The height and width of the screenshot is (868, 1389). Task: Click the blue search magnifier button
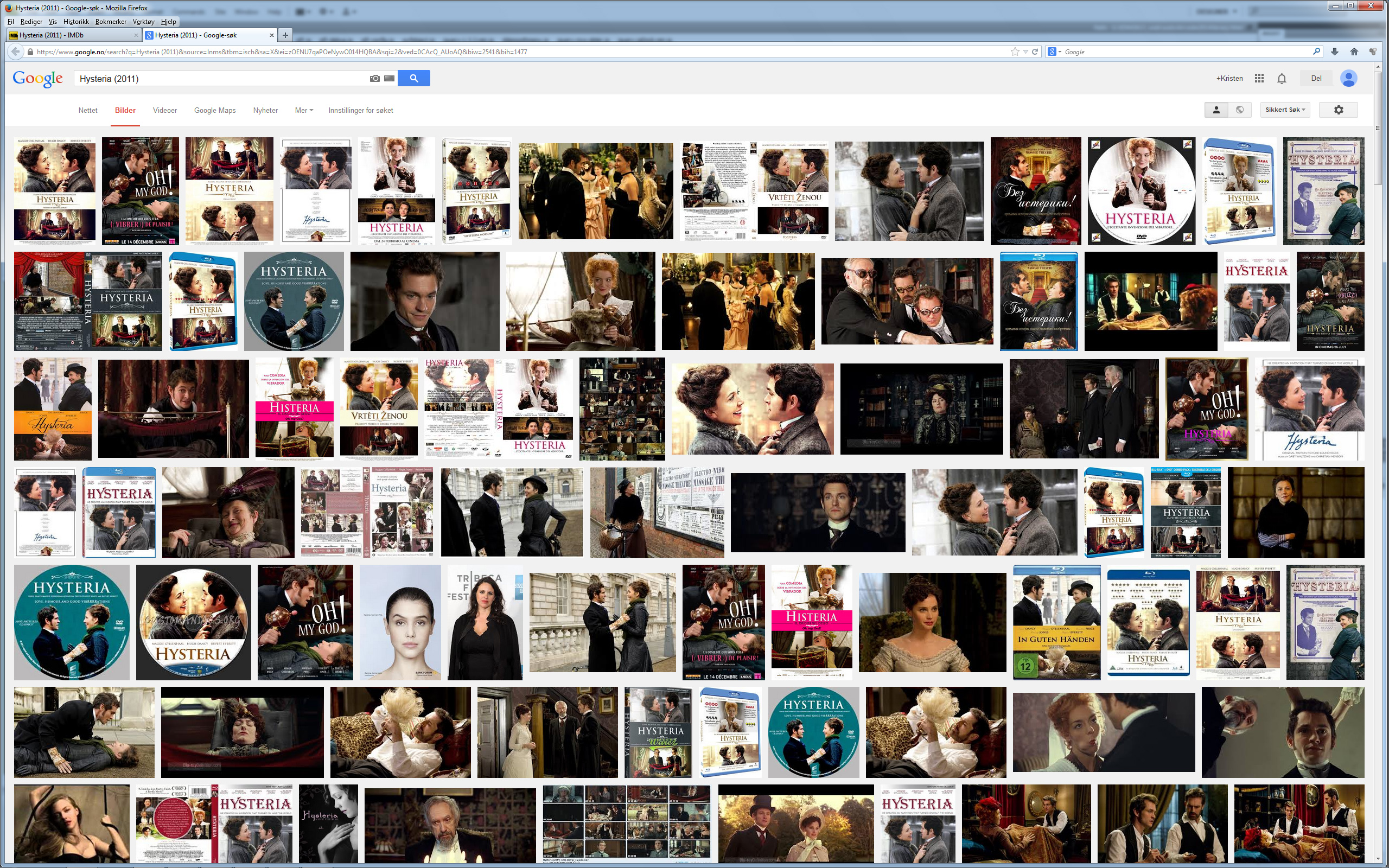413,78
